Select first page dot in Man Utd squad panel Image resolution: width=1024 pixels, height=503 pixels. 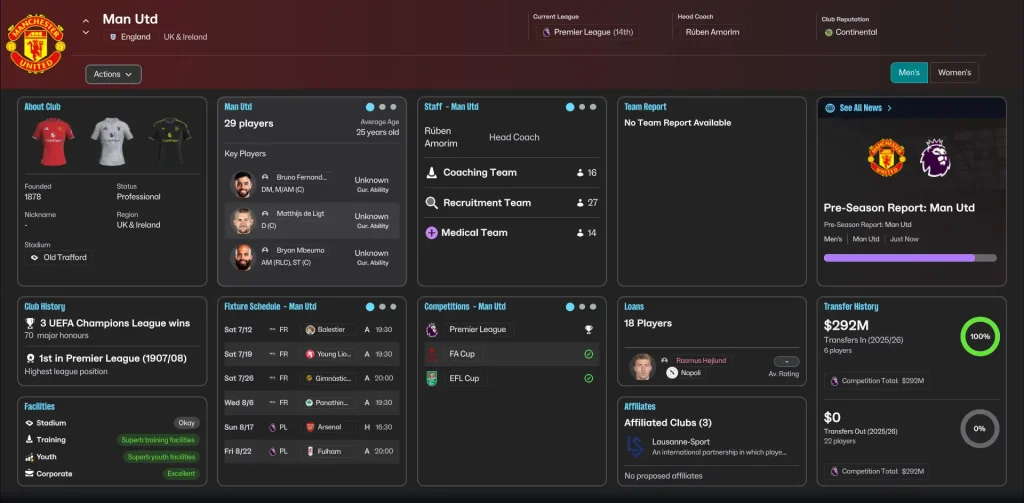coord(370,107)
